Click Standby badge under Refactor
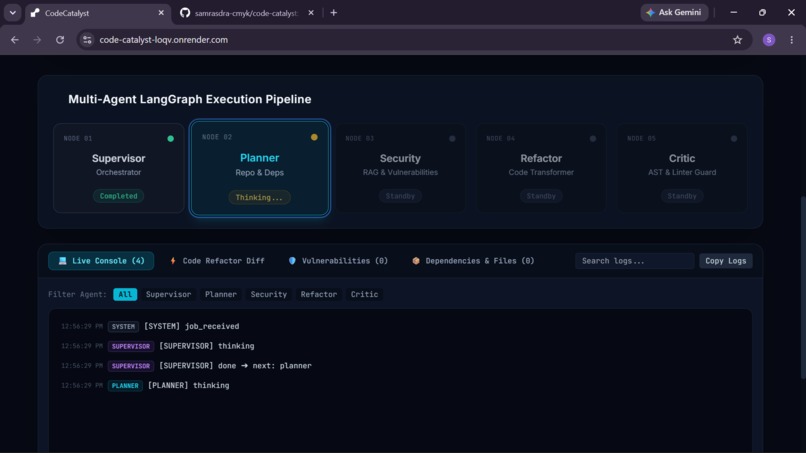806x453 pixels. pyautogui.click(x=541, y=196)
